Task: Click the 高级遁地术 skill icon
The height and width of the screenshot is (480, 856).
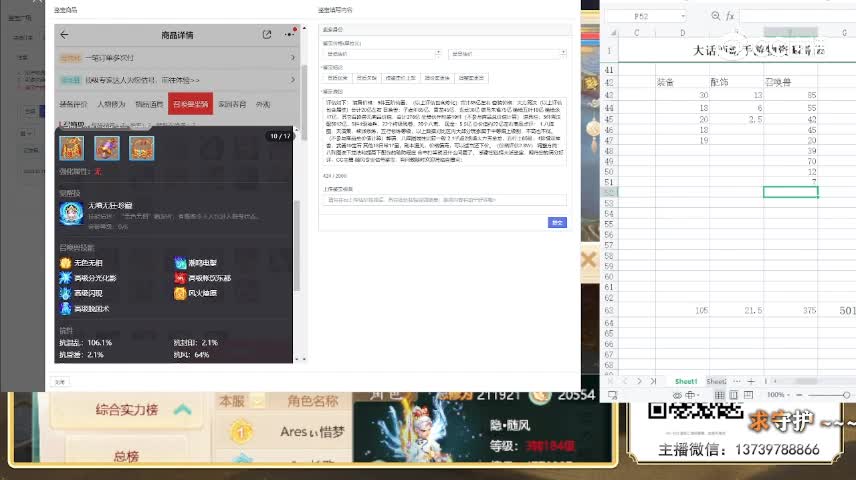Action: coord(66,309)
